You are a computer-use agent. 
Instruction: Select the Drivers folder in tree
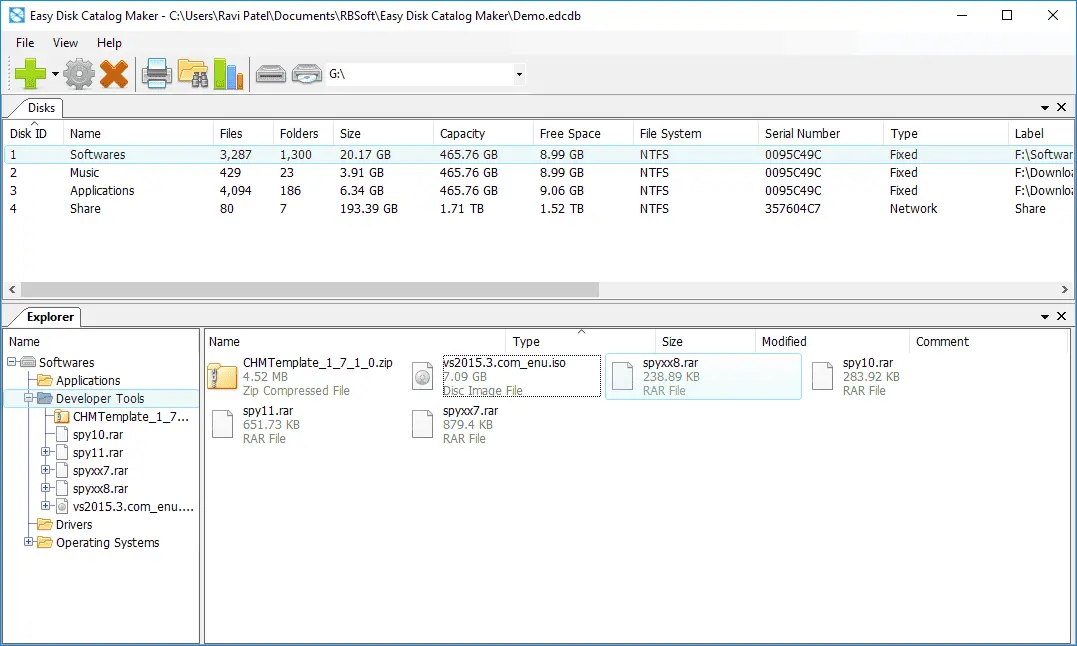[73, 524]
